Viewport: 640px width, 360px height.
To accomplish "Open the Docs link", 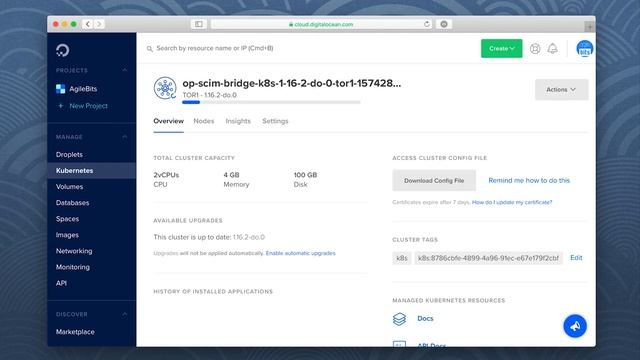I will (425, 318).
